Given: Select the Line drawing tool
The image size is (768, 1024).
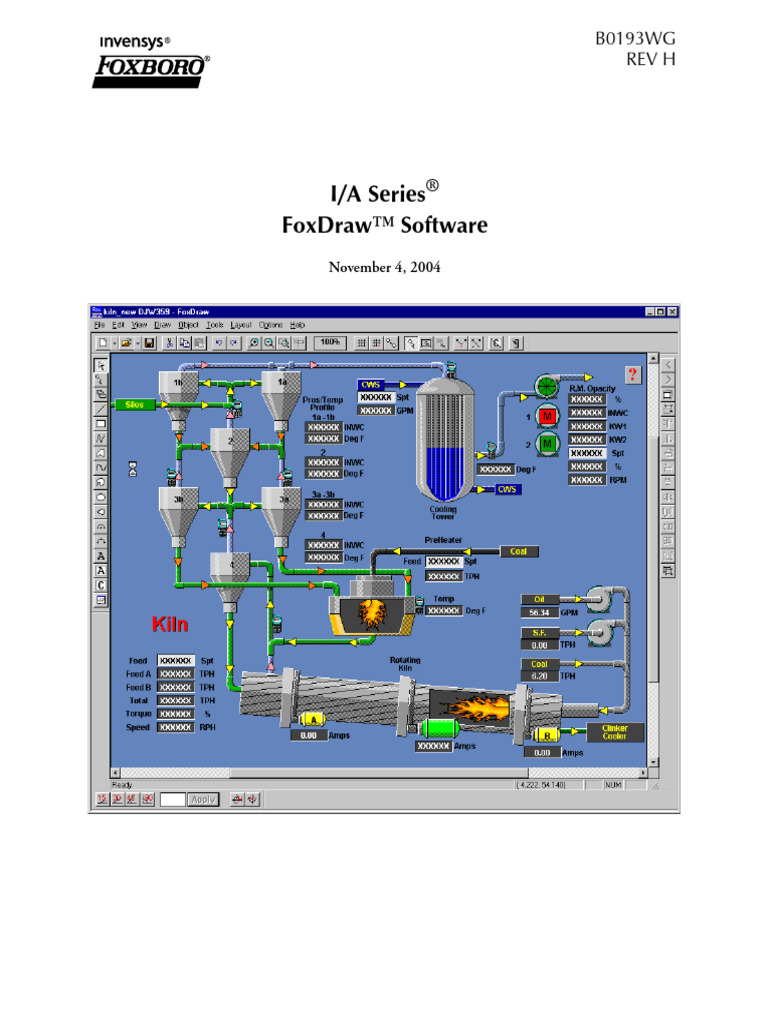Looking at the screenshot, I should click(101, 409).
